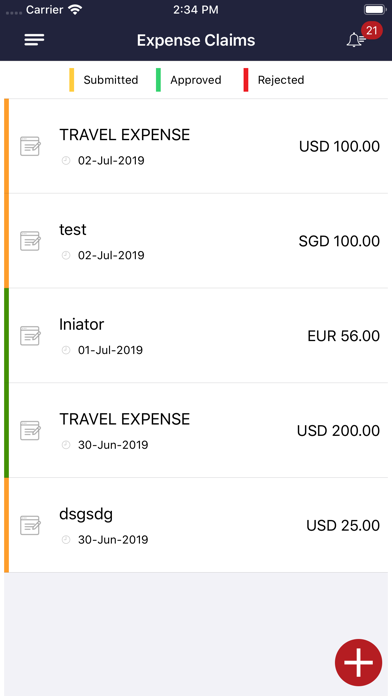Tap the red plus add-claim button
The height and width of the screenshot is (696, 392).
point(358,662)
